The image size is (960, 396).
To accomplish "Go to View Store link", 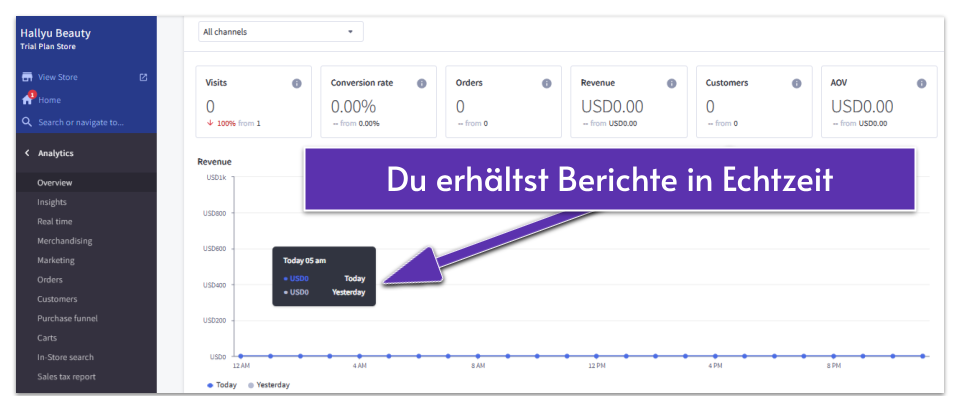I will [58, 77].
